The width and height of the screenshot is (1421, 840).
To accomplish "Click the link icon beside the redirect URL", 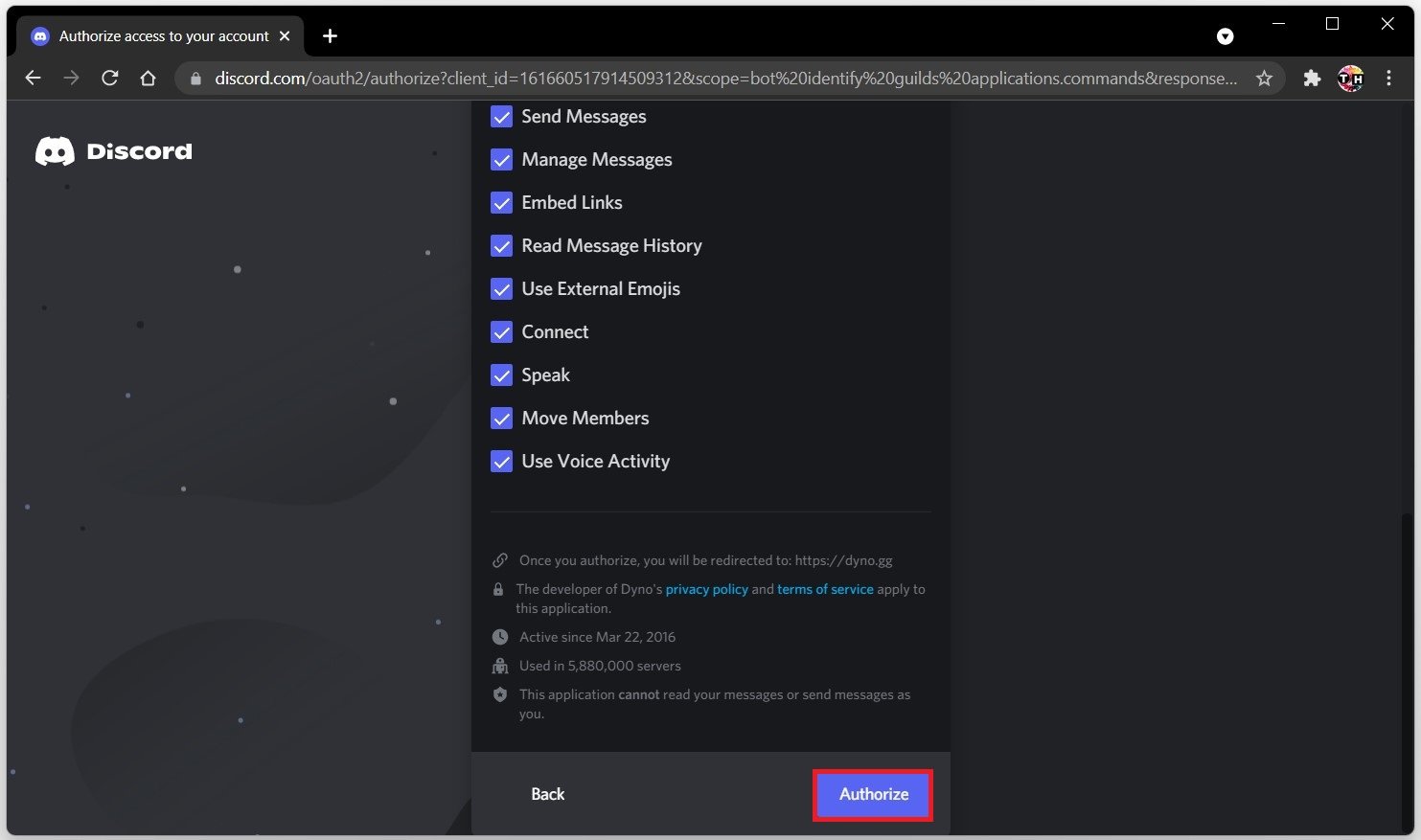I will 500,560.
